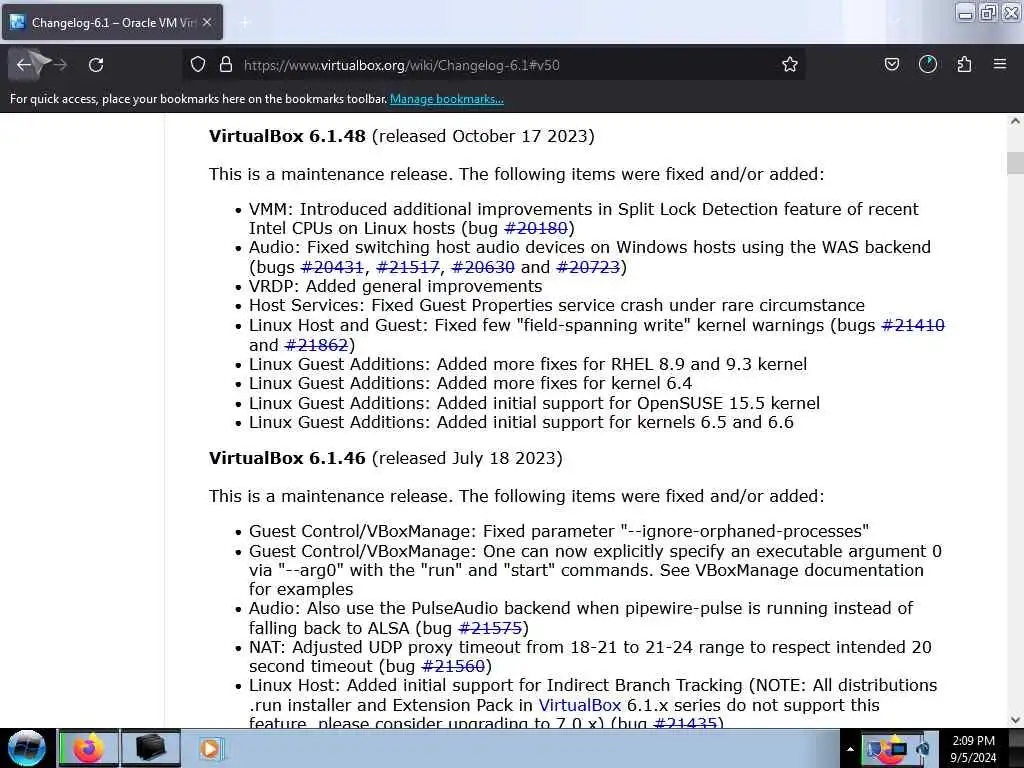
Task: Click the vertical scrollbar thumb
Action: (x=1015, y=163)
